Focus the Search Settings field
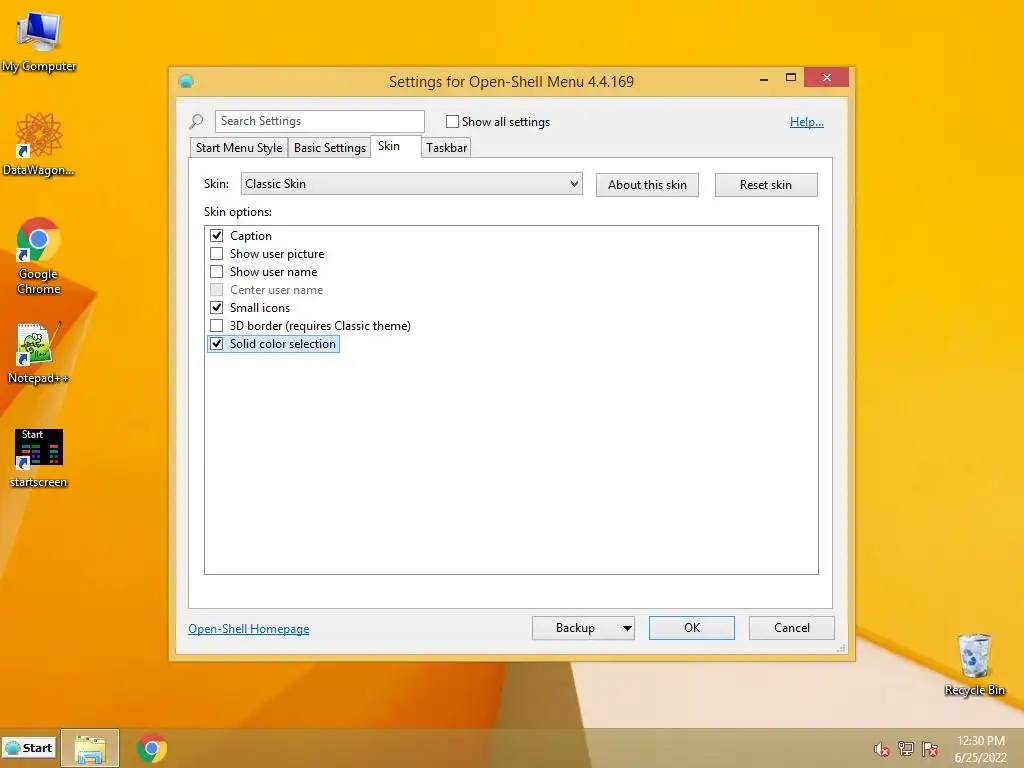 [x=319, y=121]
